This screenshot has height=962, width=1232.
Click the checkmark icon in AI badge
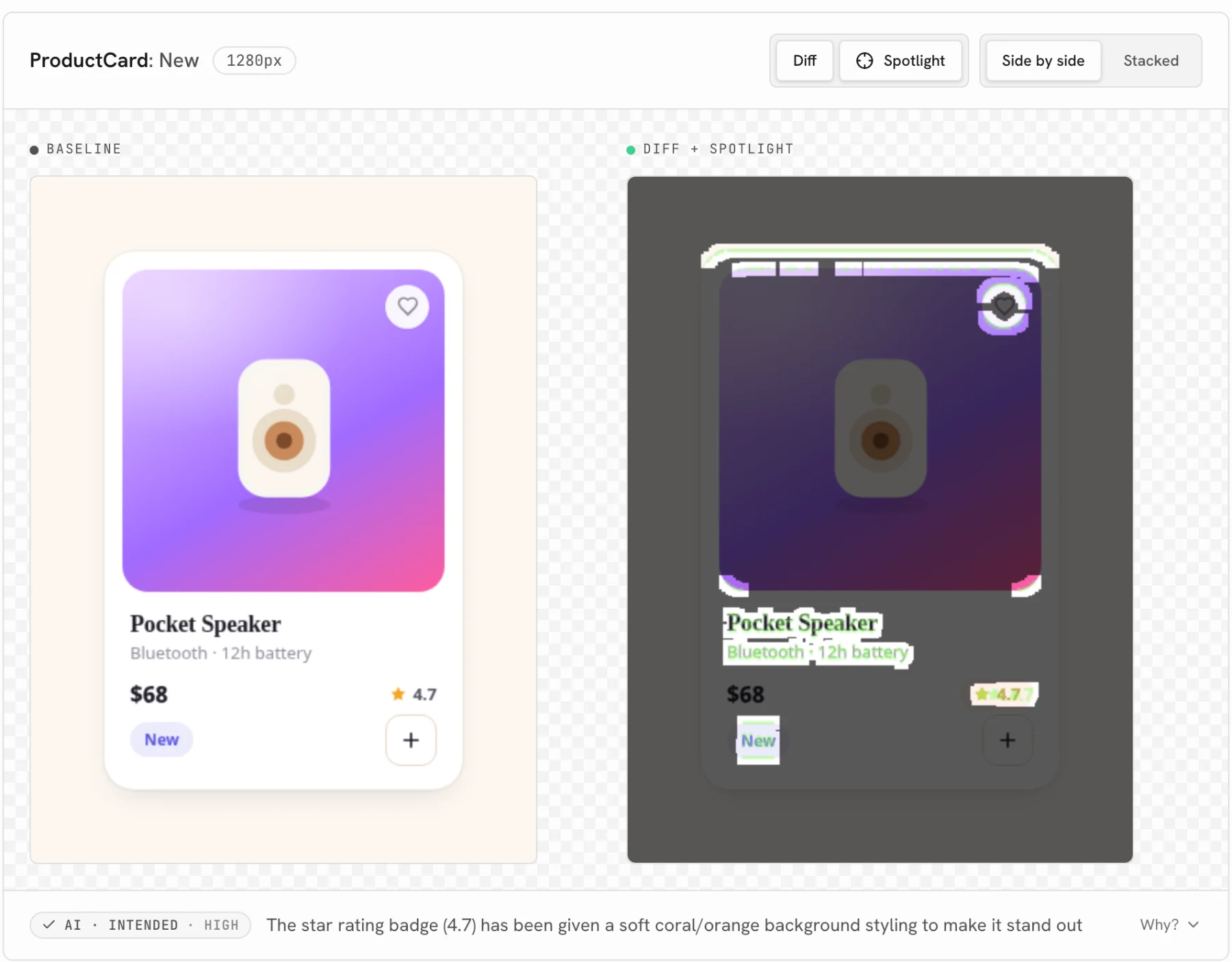(49, 925)
